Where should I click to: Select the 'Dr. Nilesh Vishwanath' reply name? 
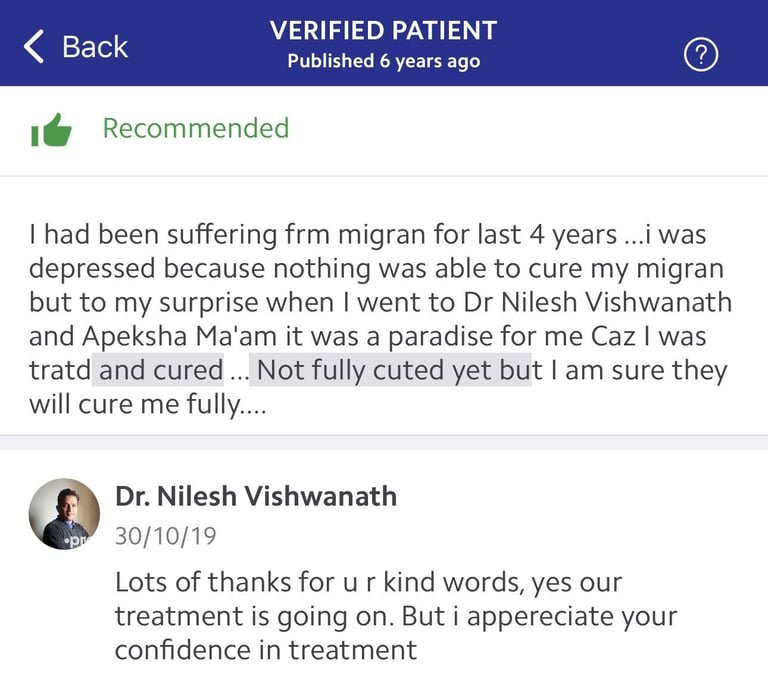[x=256, y=496]
